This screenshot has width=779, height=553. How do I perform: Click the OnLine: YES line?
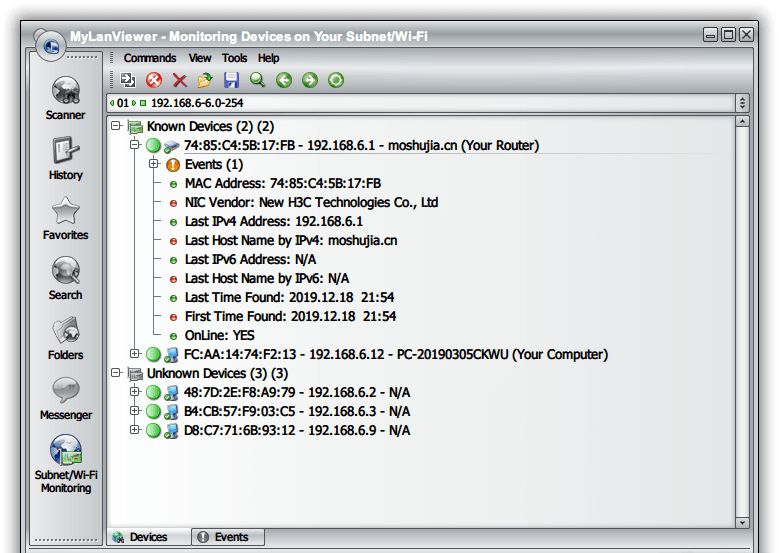pos(220,336)
